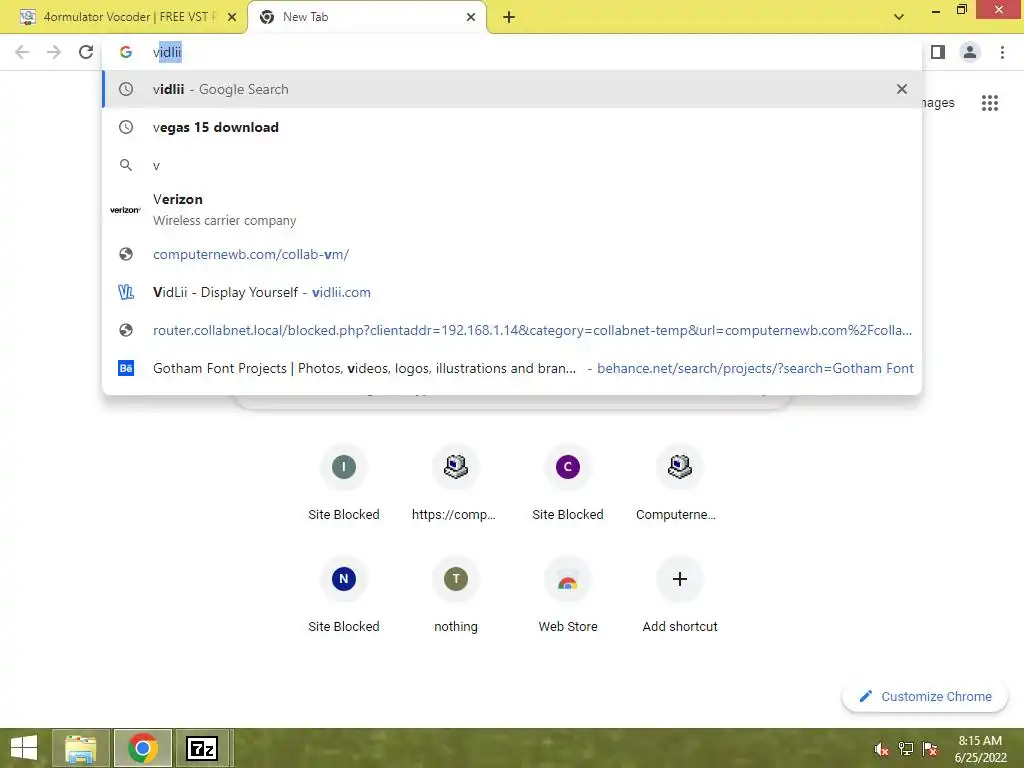Click the Chrome taskbar icon
Viewport: 1024px width, 768px height.
click(x=143, y=748)
